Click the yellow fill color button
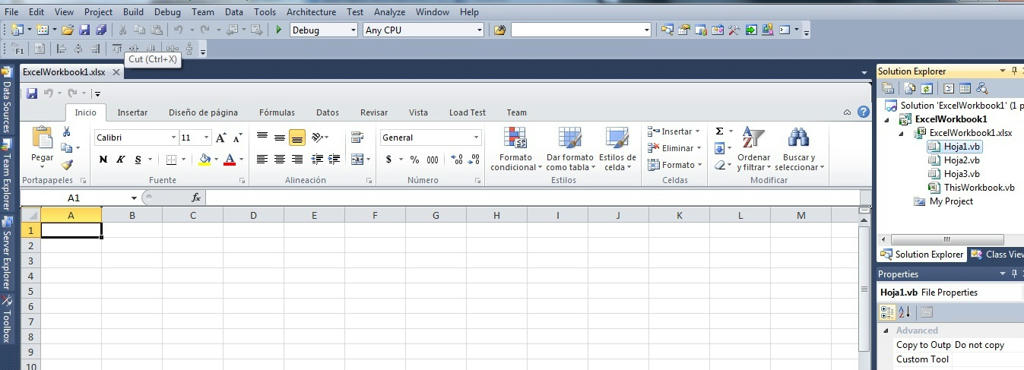The height and width of the screenshot is (370, 1024). (204, 159)
